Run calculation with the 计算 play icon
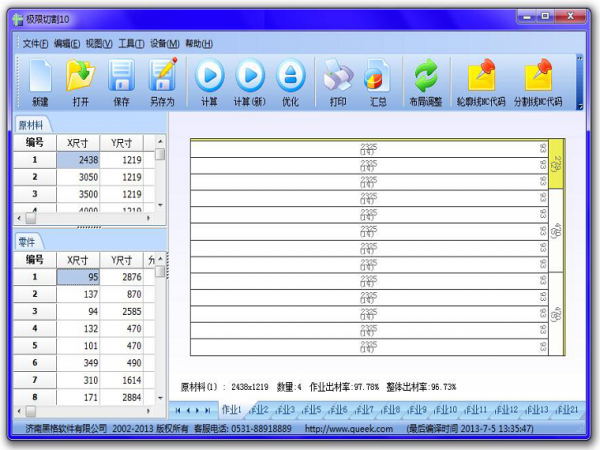The width and height of the screenshot is (600, 450). pos(210,78)
